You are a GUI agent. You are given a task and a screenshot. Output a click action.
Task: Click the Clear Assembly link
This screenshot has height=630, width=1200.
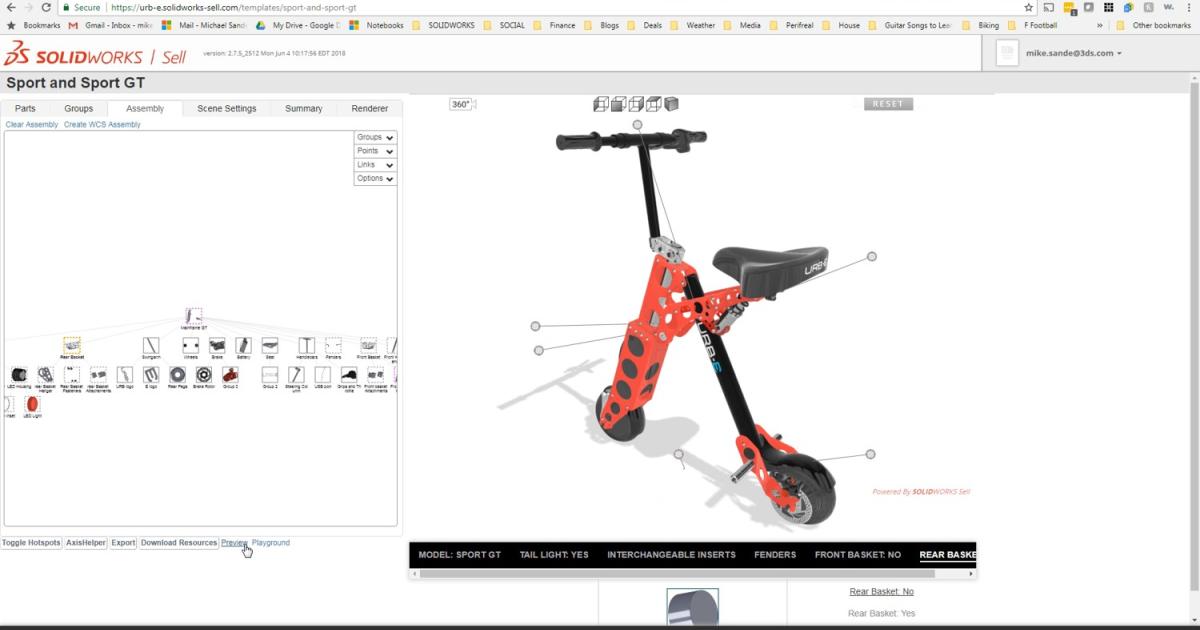click(30, 124)
